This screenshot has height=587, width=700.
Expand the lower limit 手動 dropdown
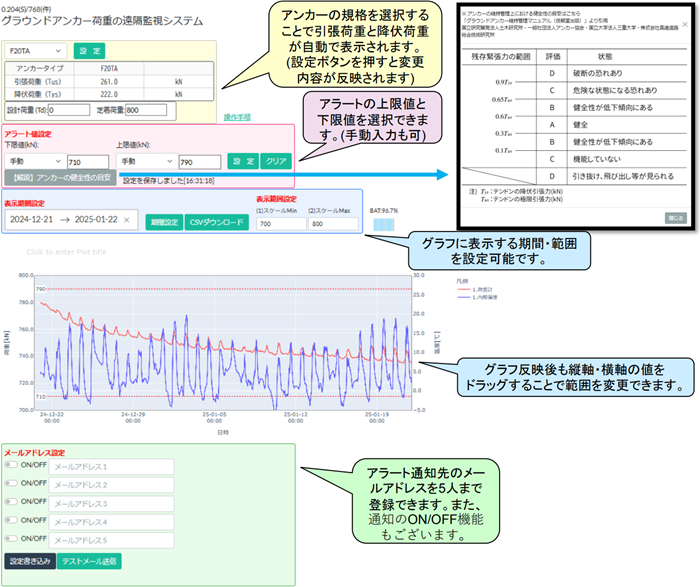tap(34, 160)
